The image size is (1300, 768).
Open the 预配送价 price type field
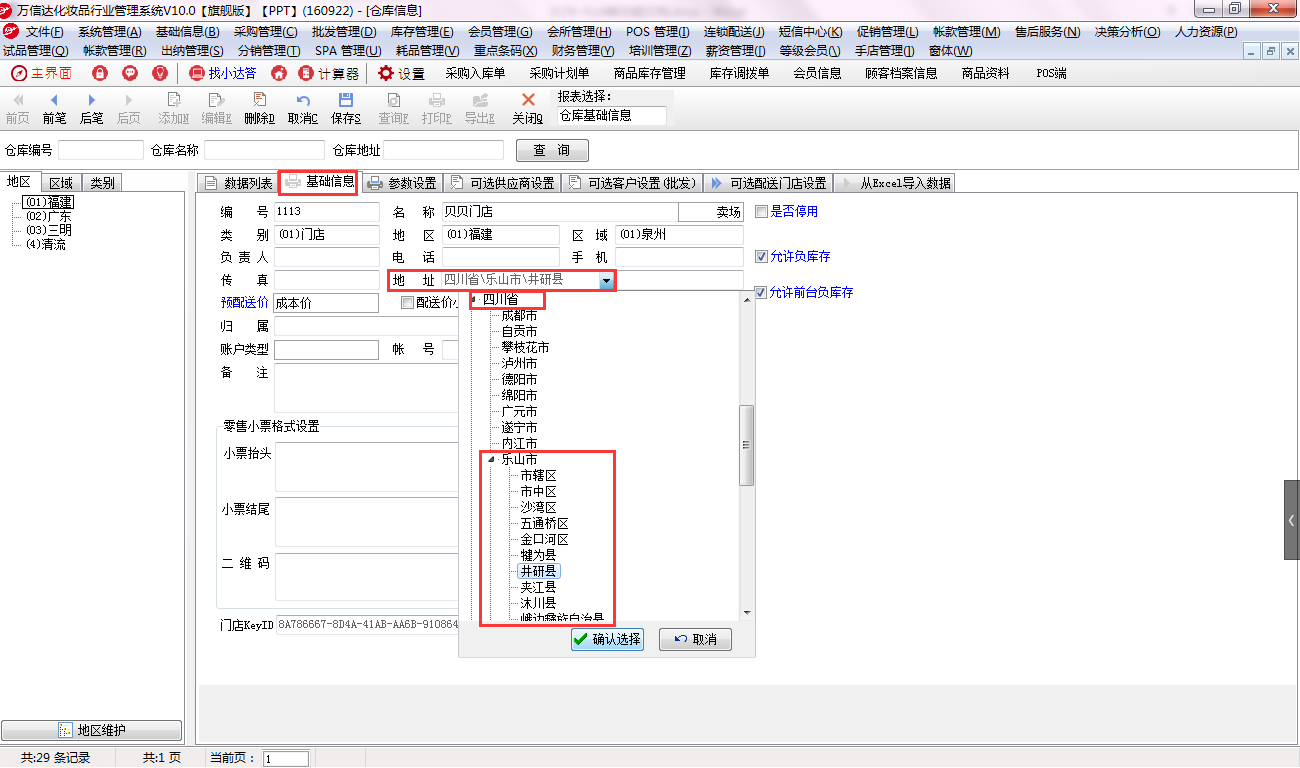click(x=326, y=303)
